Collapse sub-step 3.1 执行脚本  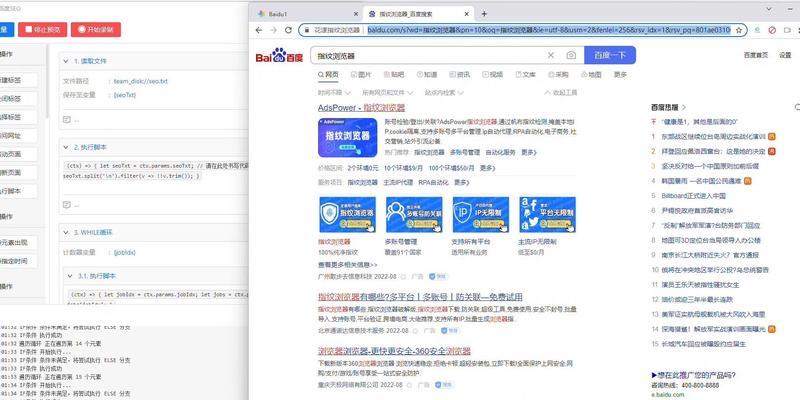tap(70, 276)
